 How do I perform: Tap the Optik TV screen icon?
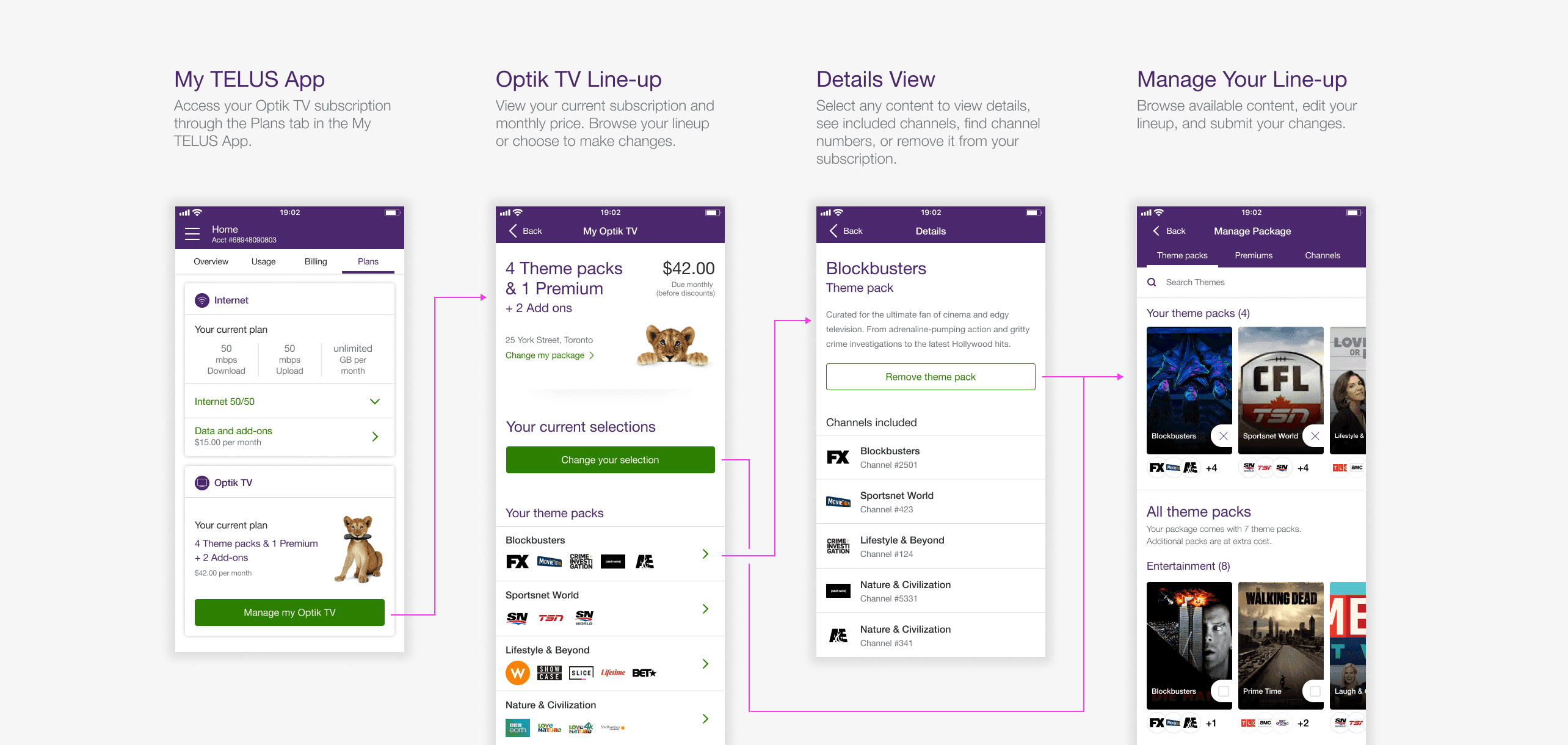(201, 483)
